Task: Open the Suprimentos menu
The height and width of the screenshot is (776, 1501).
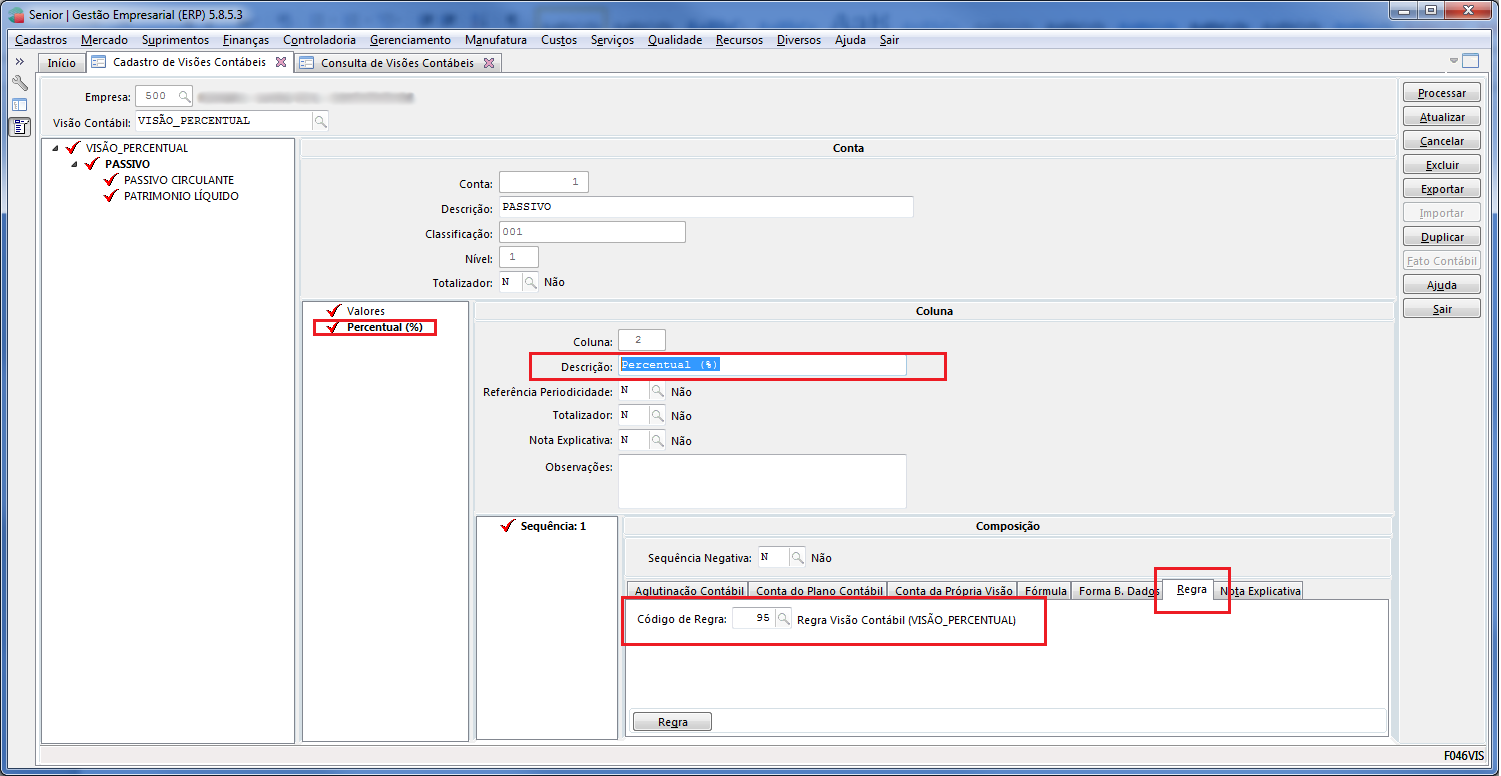Action: (x=176, y=40)
